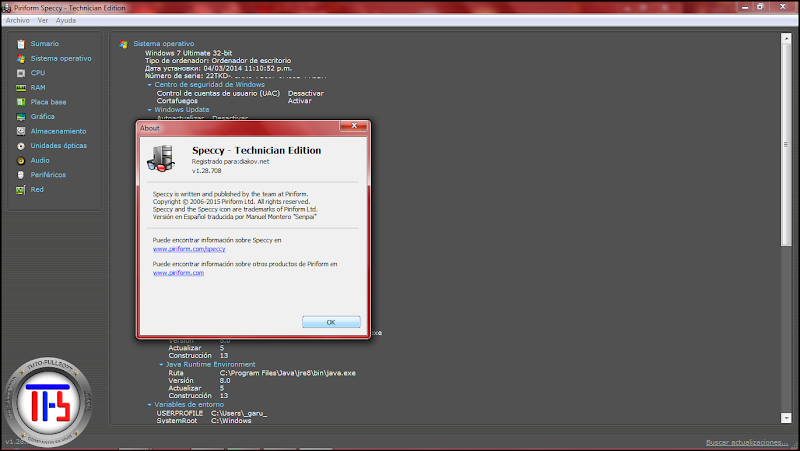Click the Gráfica monitor icon
The height and width of the screenshot is (451, 800).
point(20,117)
